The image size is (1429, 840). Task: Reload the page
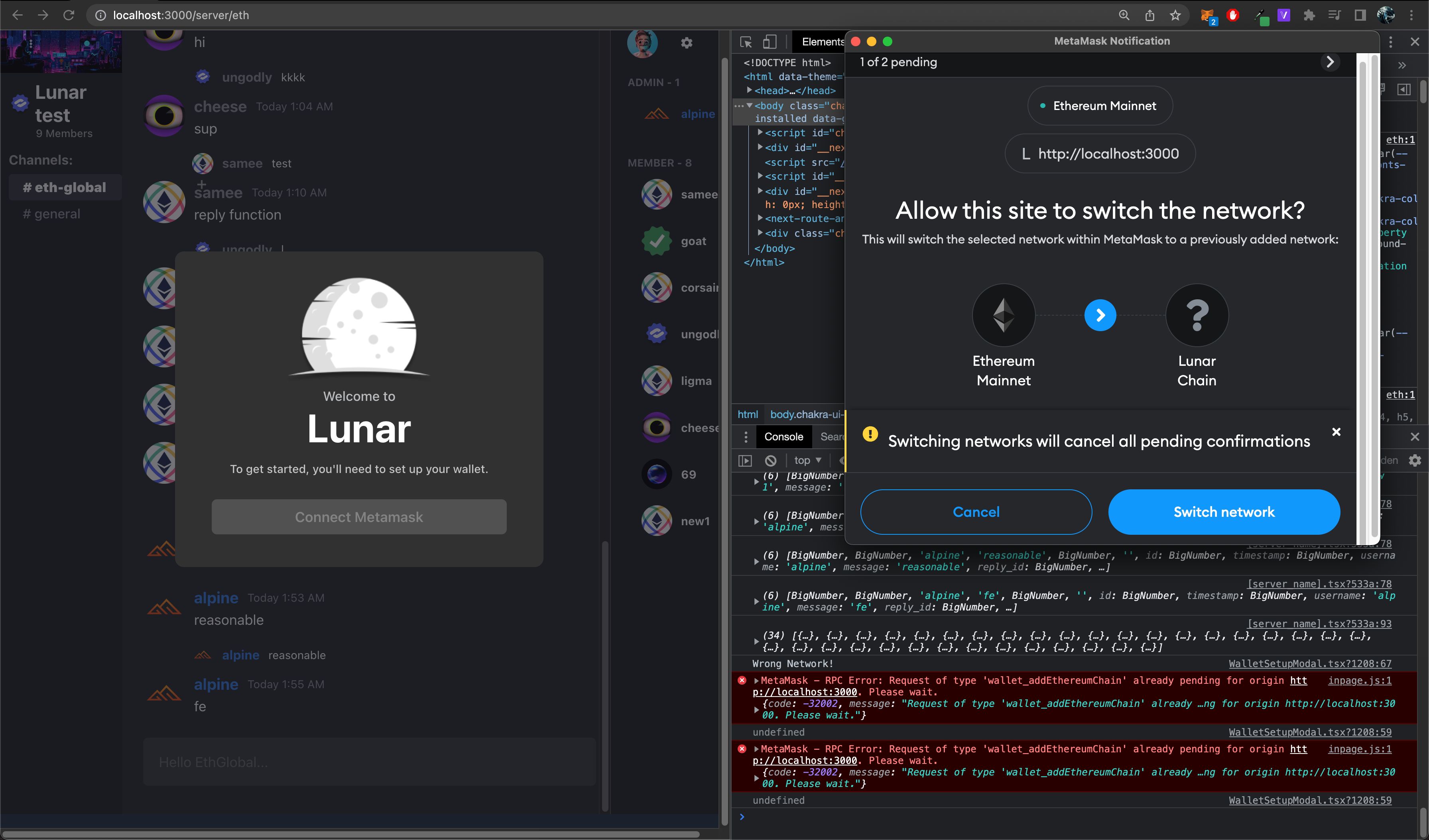coord(69,15)
